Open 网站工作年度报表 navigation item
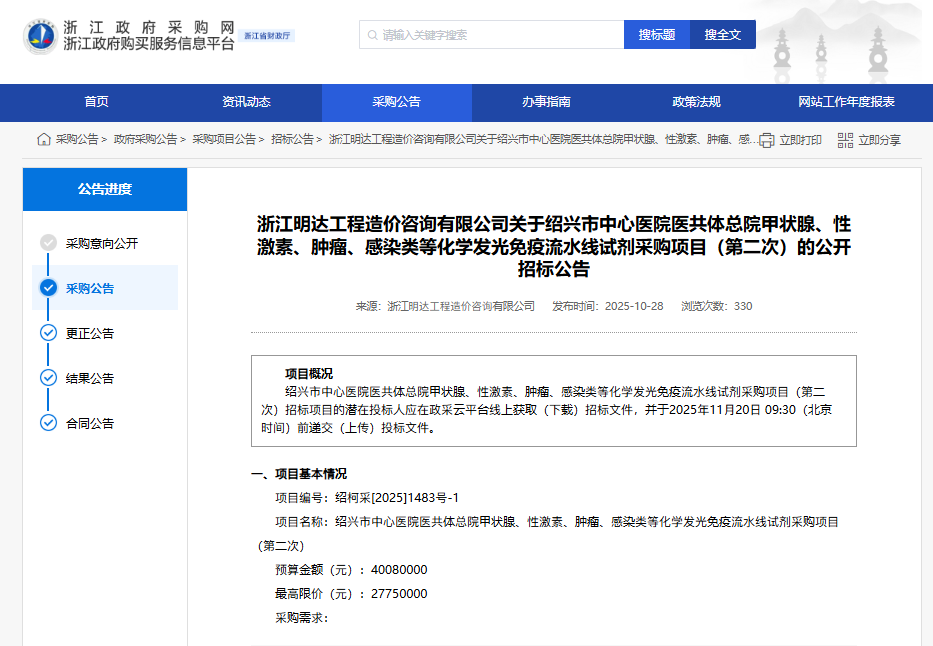The width and height of the screenshot is (933, 646). pos(846,102)
